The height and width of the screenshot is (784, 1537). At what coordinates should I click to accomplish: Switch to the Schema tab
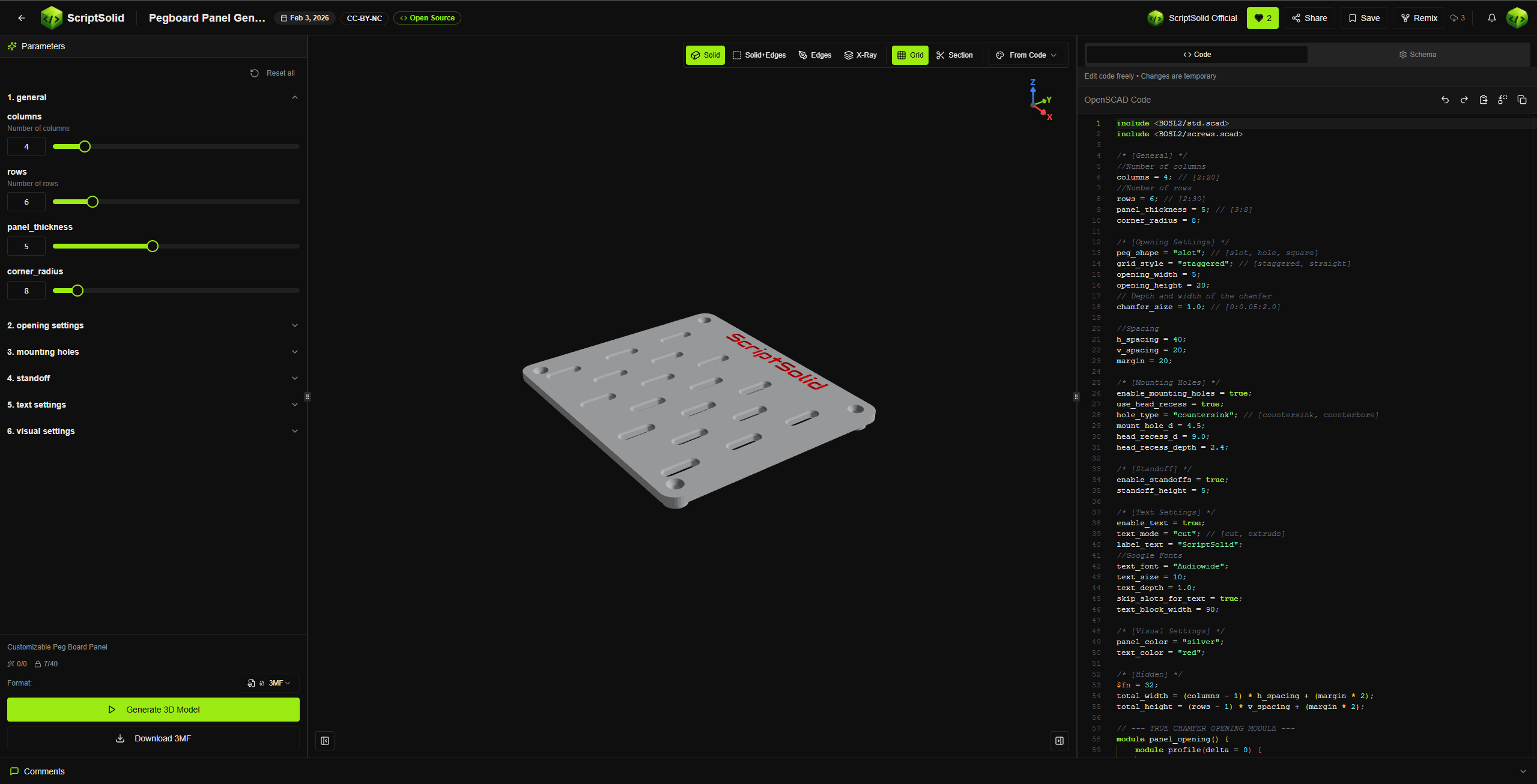tap(1417, 54)
